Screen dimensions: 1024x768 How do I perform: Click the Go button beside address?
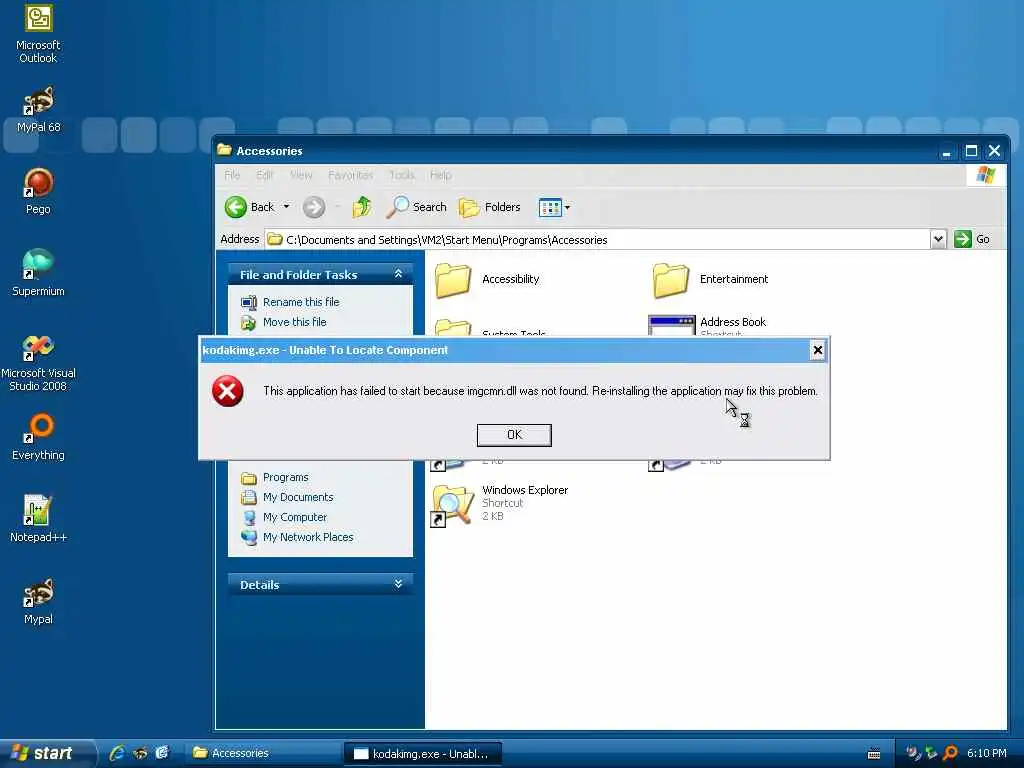[x=972, y=239]
